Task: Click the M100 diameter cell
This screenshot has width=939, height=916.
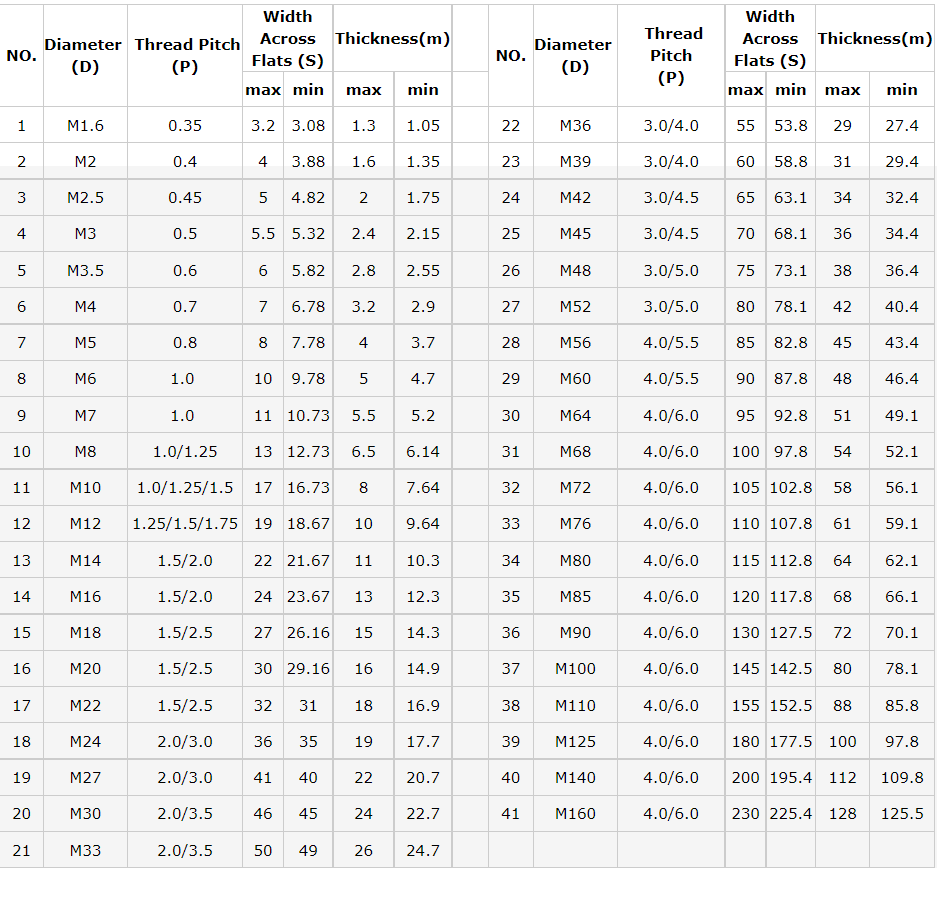Action: (x=575, y=668)
